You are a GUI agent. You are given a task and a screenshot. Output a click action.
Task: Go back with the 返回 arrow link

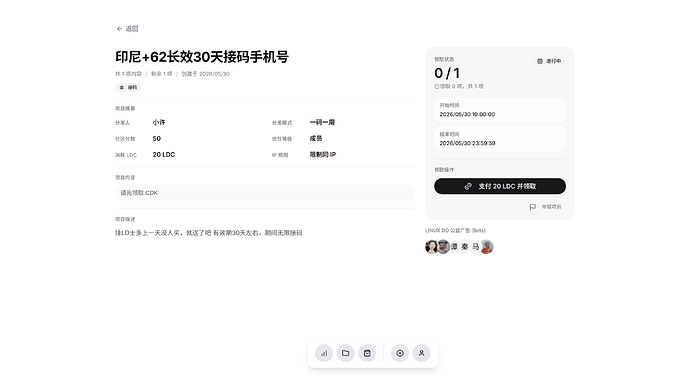tap(127, 29)
